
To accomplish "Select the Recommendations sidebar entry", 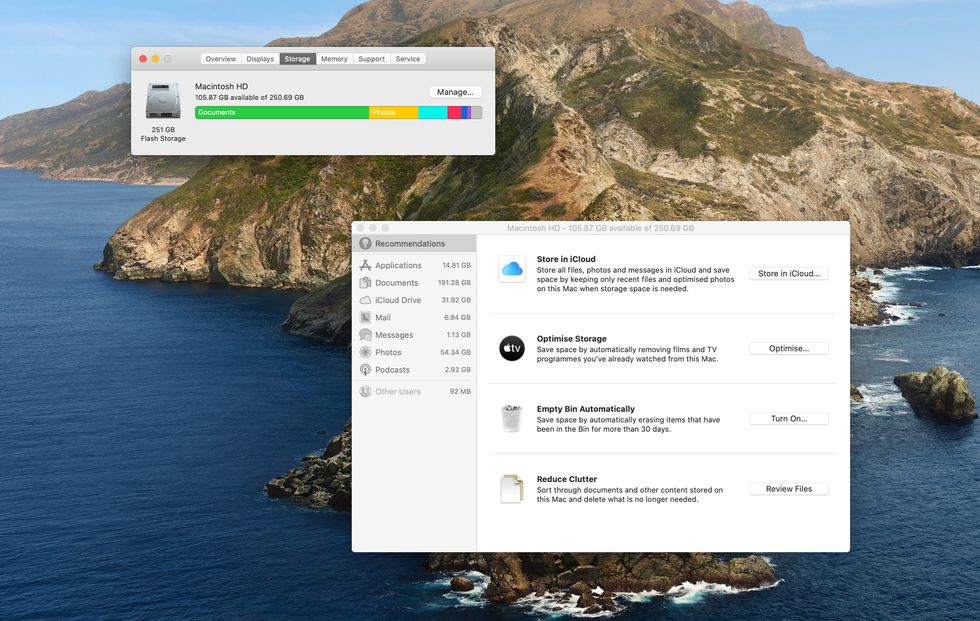I will pos(410,243).
